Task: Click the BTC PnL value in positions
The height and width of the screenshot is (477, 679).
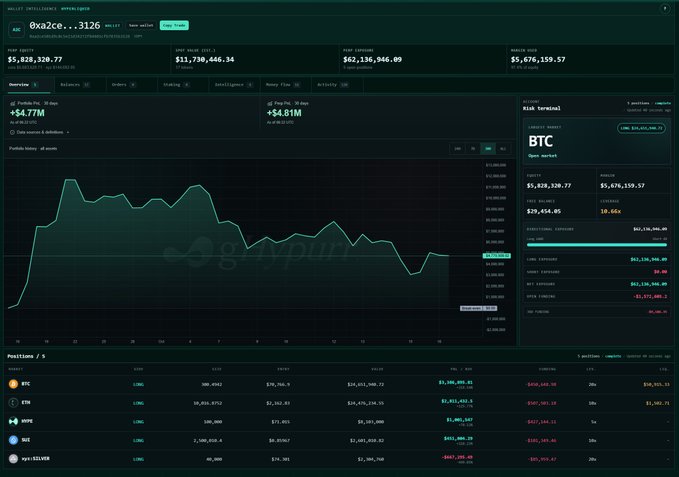Action: (456, 383)
